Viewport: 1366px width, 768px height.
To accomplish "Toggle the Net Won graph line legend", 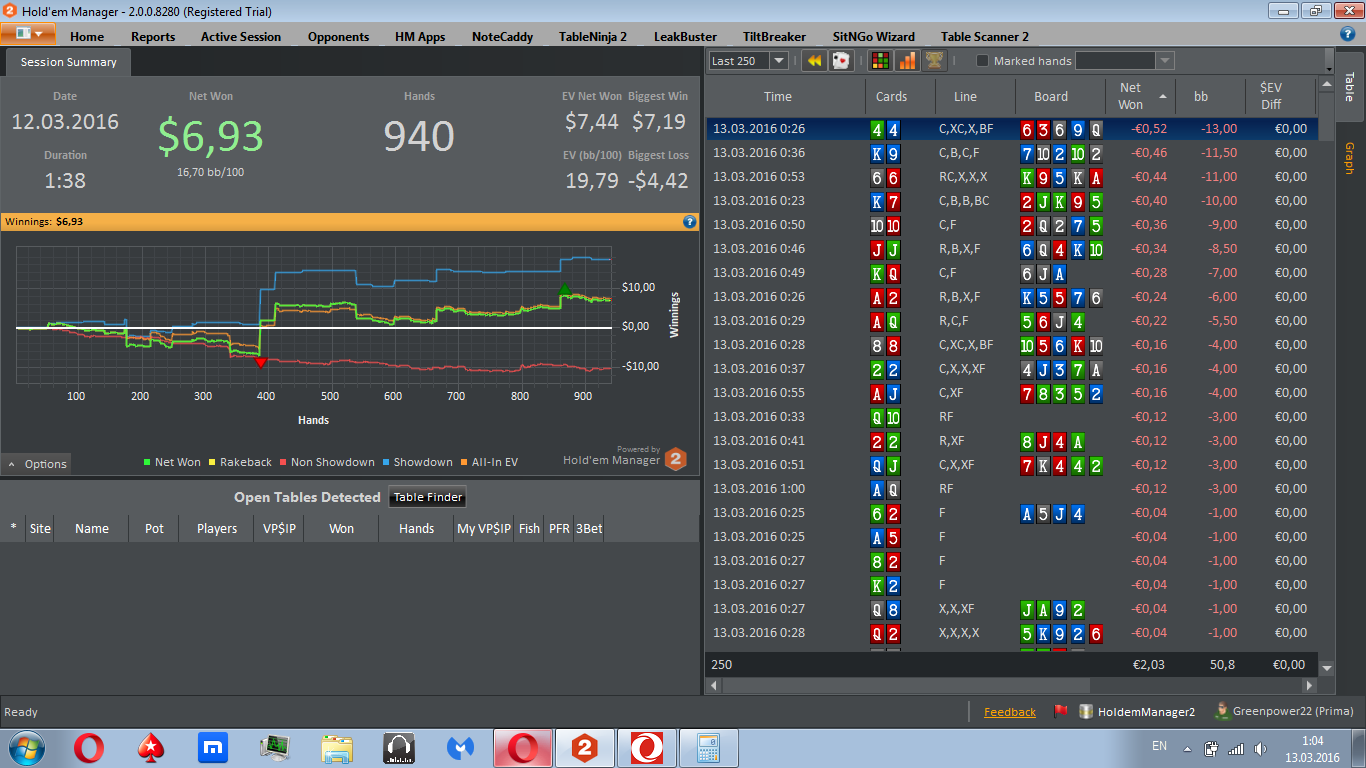I will [172, 462].
